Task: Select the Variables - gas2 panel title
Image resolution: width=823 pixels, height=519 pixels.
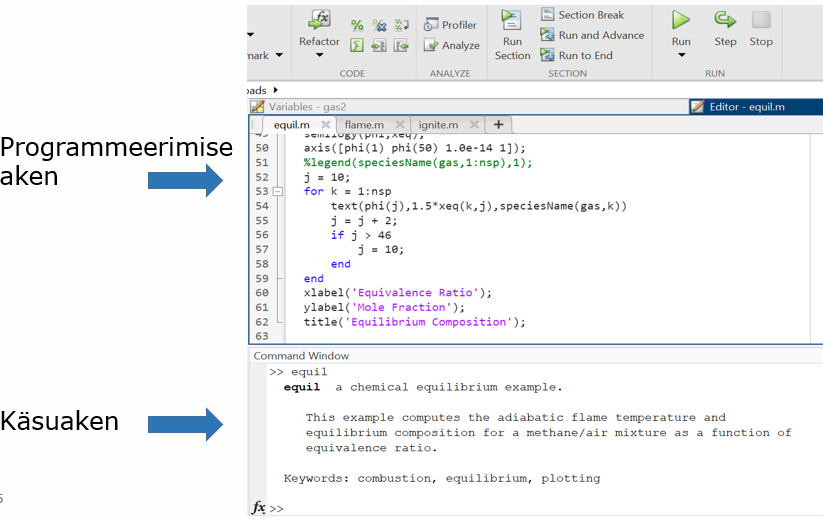Action: coord(306,107)
